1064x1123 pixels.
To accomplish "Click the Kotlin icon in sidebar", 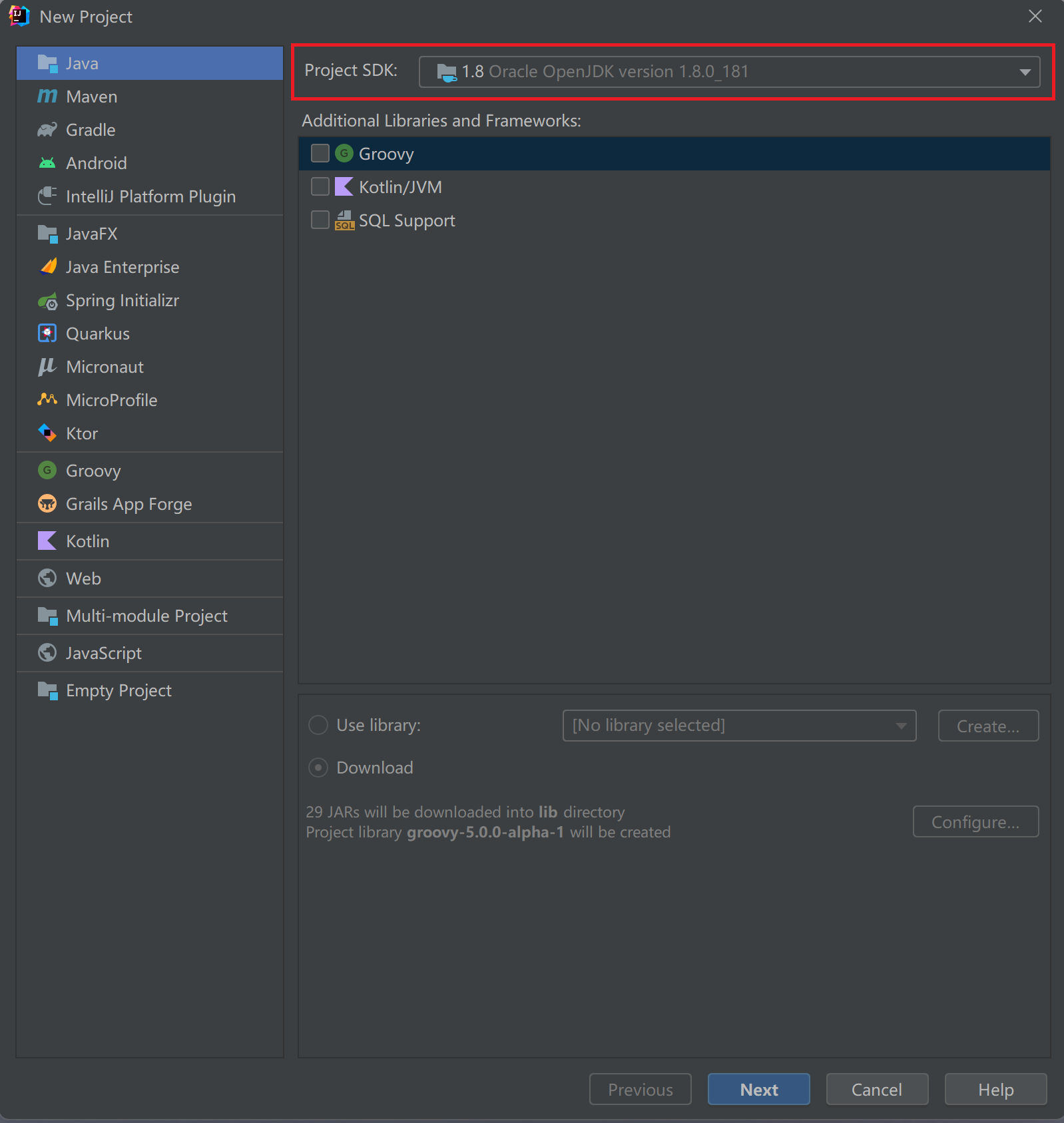I will (47, 541).
